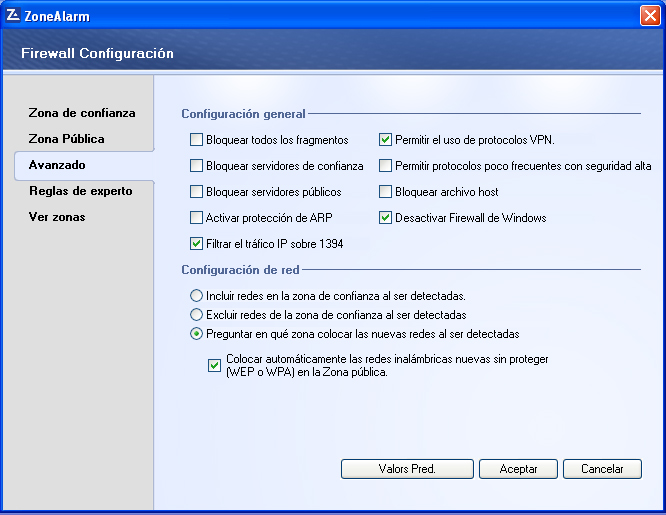Screen dimensions: 666x515
Task: Click the ZoneAlarm logo icon in title bar
Action: [13, 15]
